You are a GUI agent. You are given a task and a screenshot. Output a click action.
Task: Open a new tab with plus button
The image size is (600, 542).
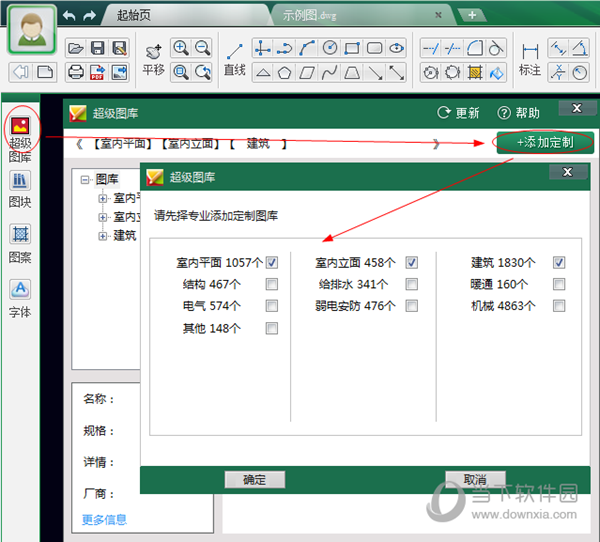(472, 15)
